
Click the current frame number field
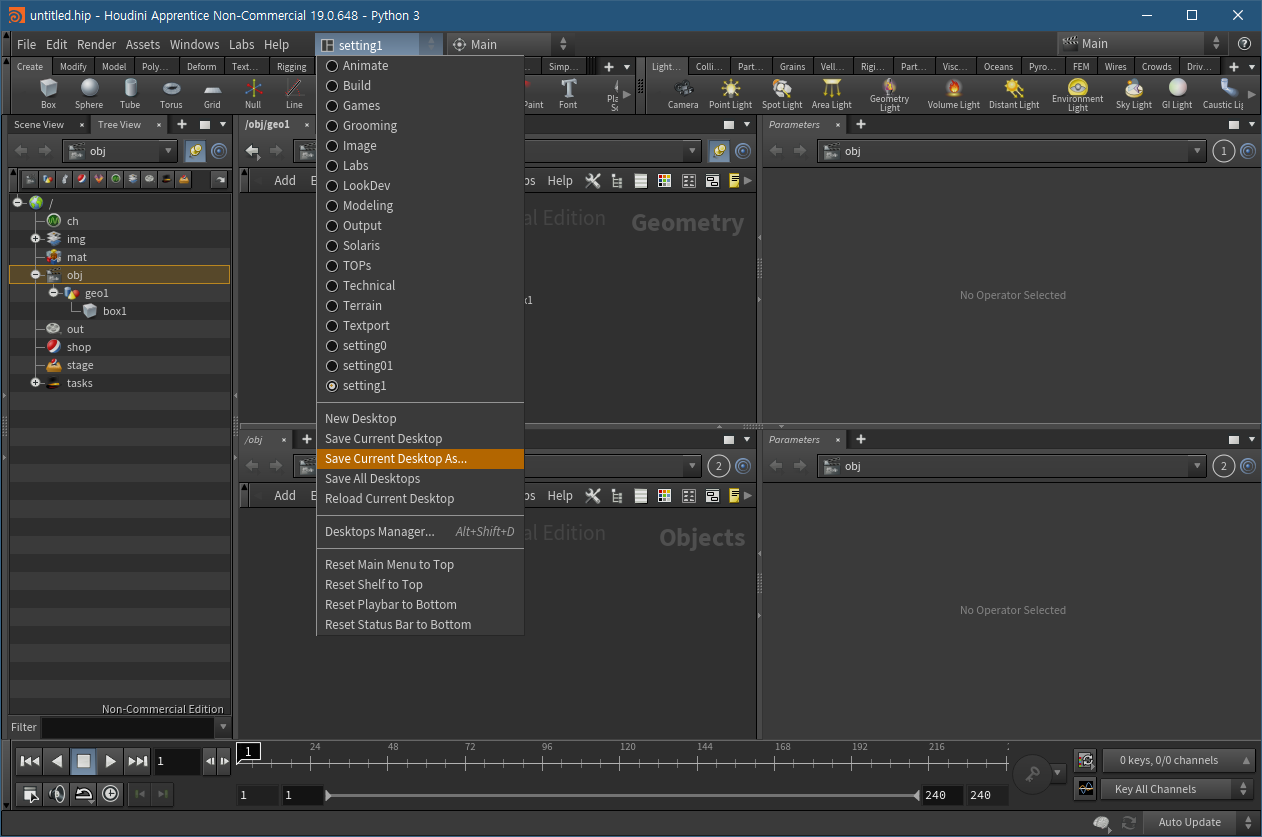(177, 761)
